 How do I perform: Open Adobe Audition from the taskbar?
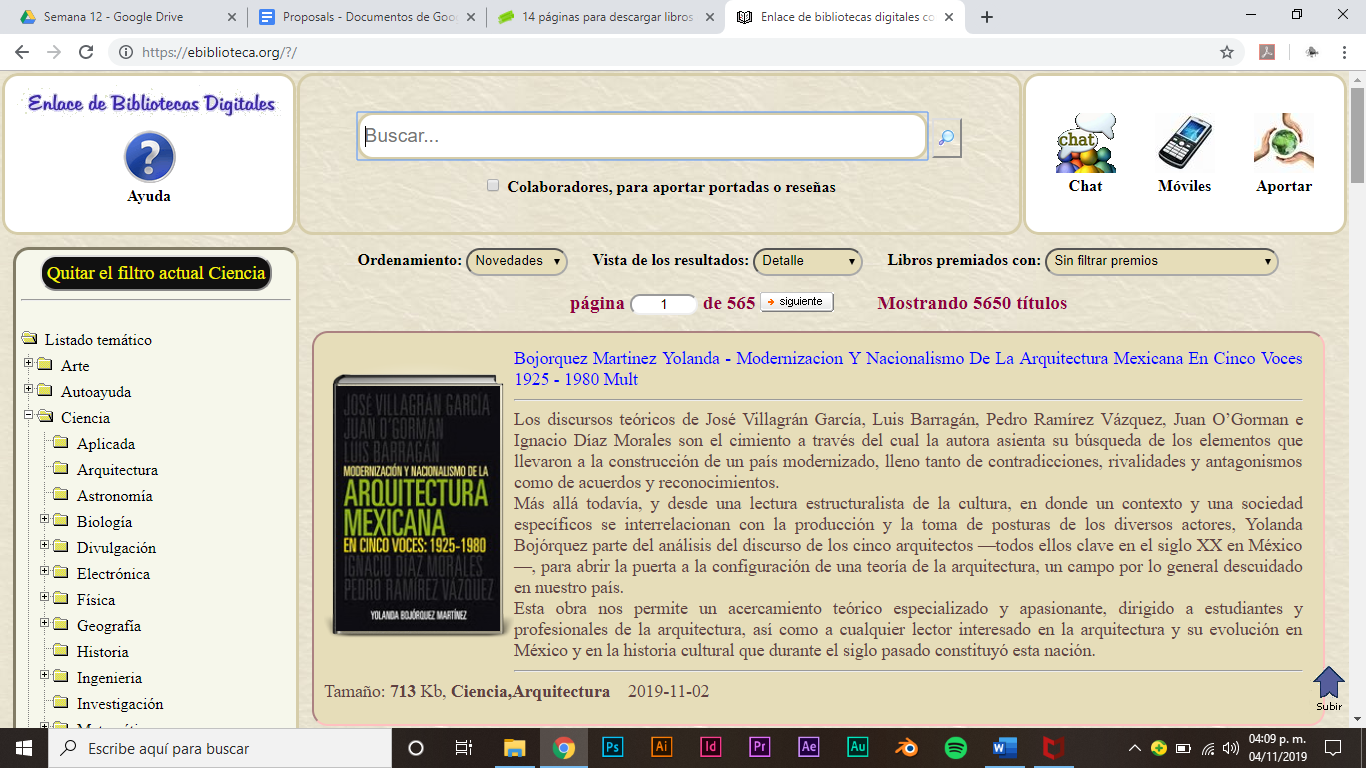point(858,747)
